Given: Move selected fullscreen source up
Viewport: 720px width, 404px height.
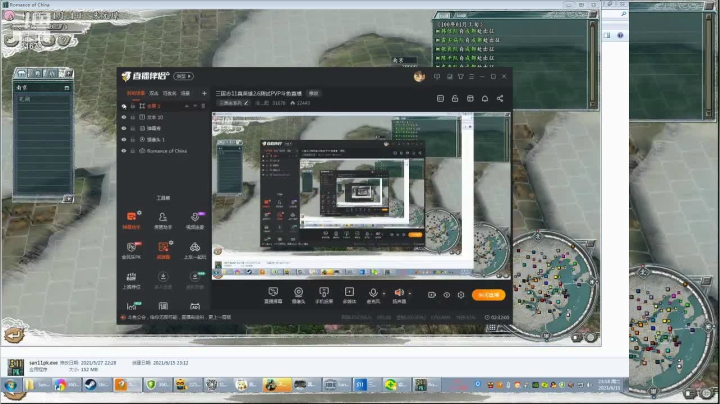Looking at the screenshot, I should [x=186, y=106].
